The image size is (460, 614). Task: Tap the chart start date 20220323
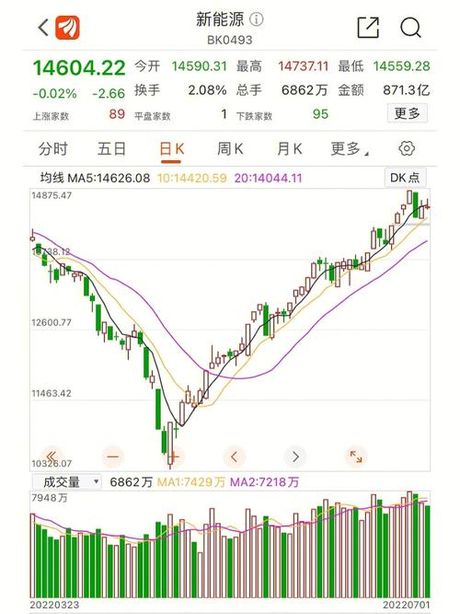point(54,605)
